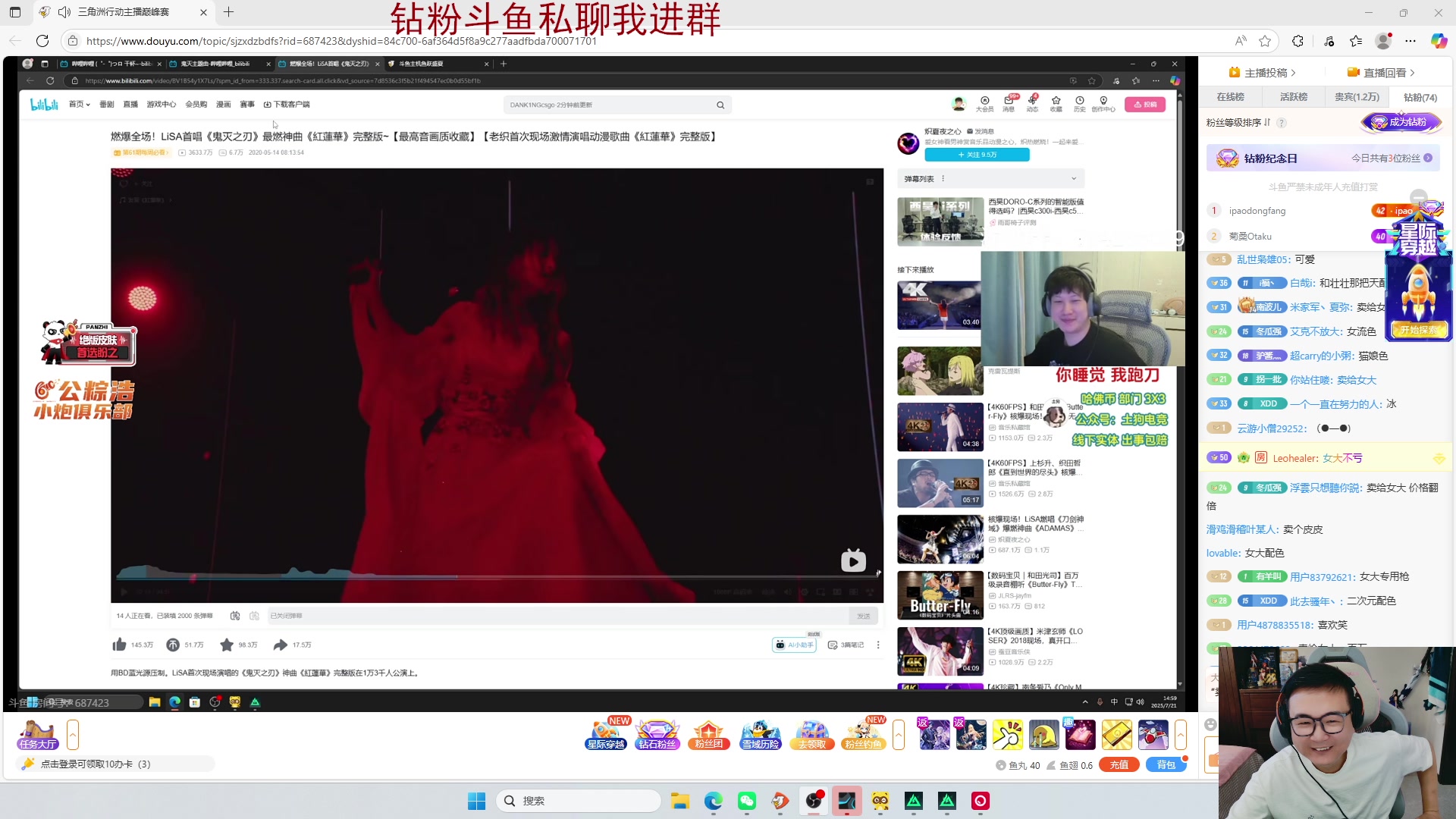This screenshot has height=819, width=1456.
Task: Share the video via arrow icon (17.5万)
Action: 281,645
